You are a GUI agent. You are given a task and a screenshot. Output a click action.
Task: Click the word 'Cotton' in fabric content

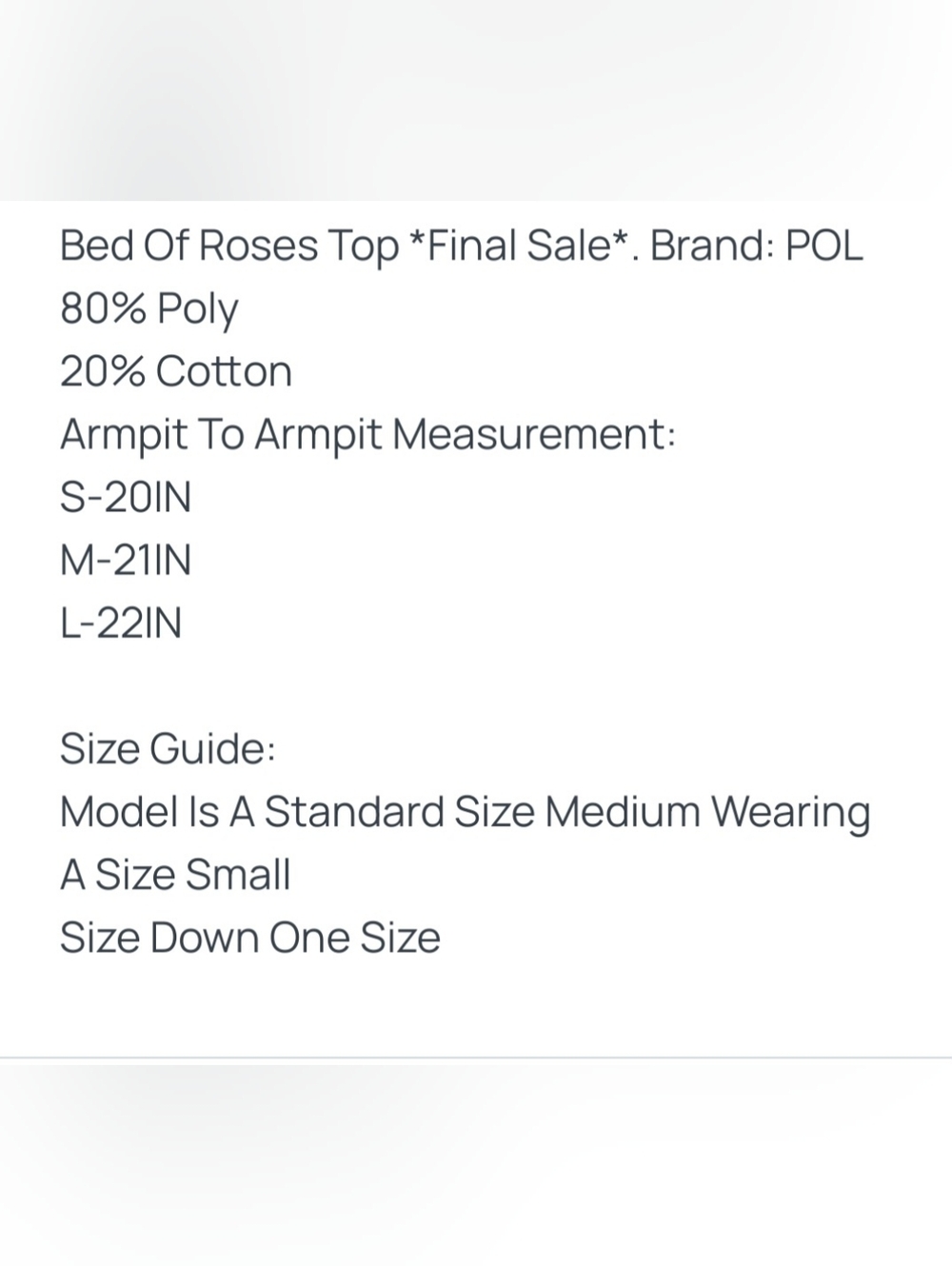[224, 371]
